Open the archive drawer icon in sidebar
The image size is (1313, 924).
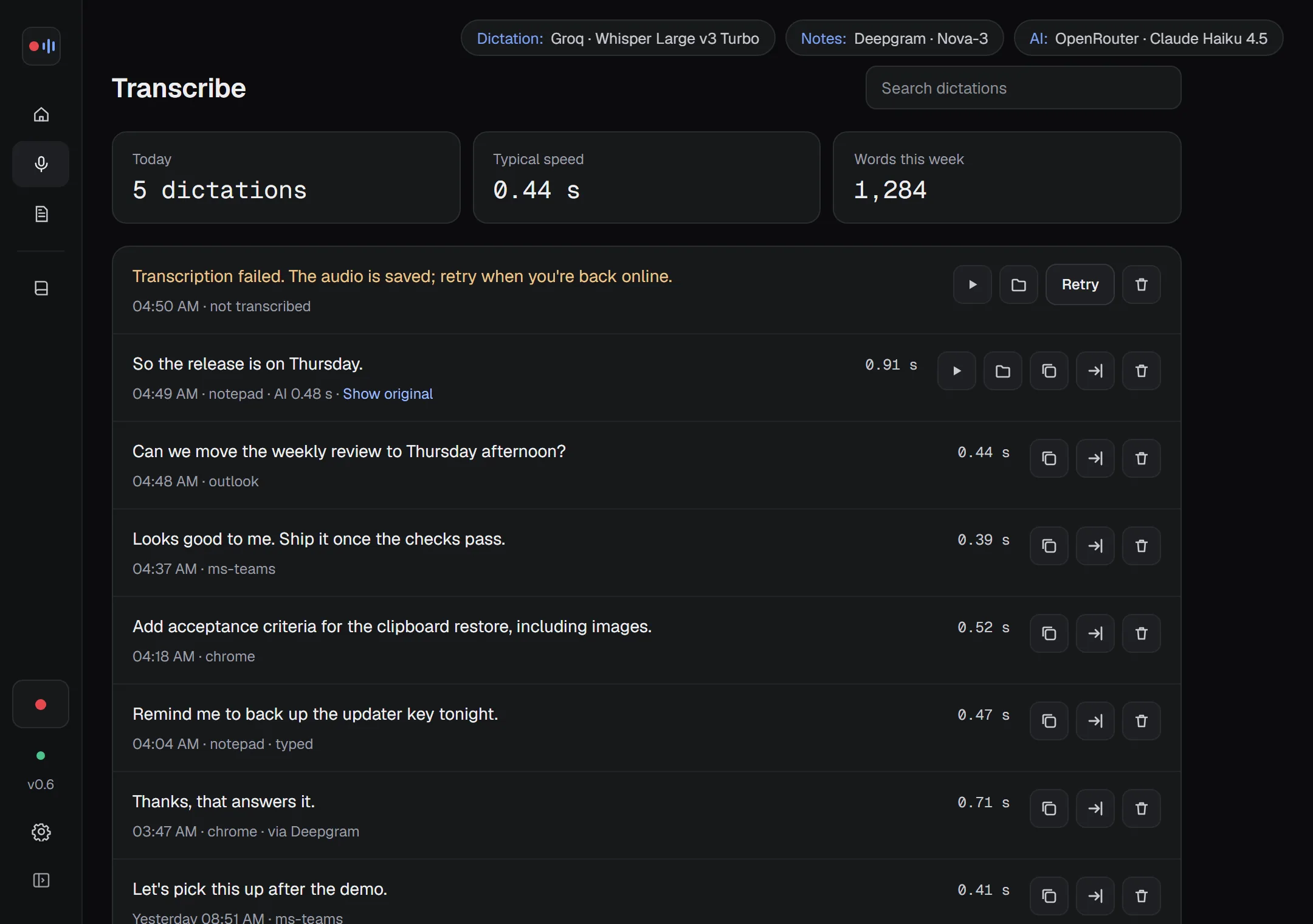click(x=41, y=288)
